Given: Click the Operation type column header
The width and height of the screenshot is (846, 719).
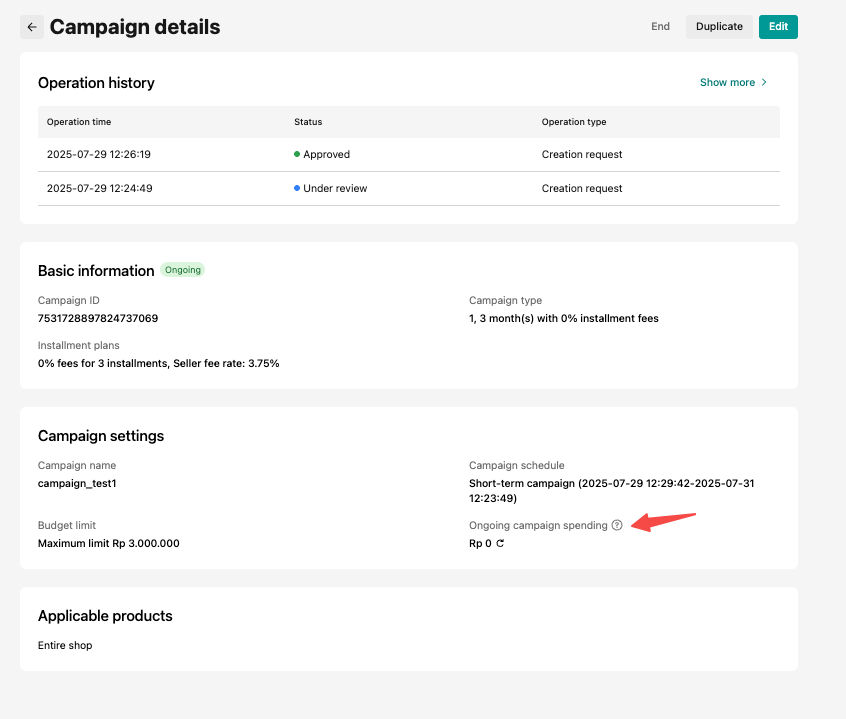Looking at the screenshot, I should [574, 122].
